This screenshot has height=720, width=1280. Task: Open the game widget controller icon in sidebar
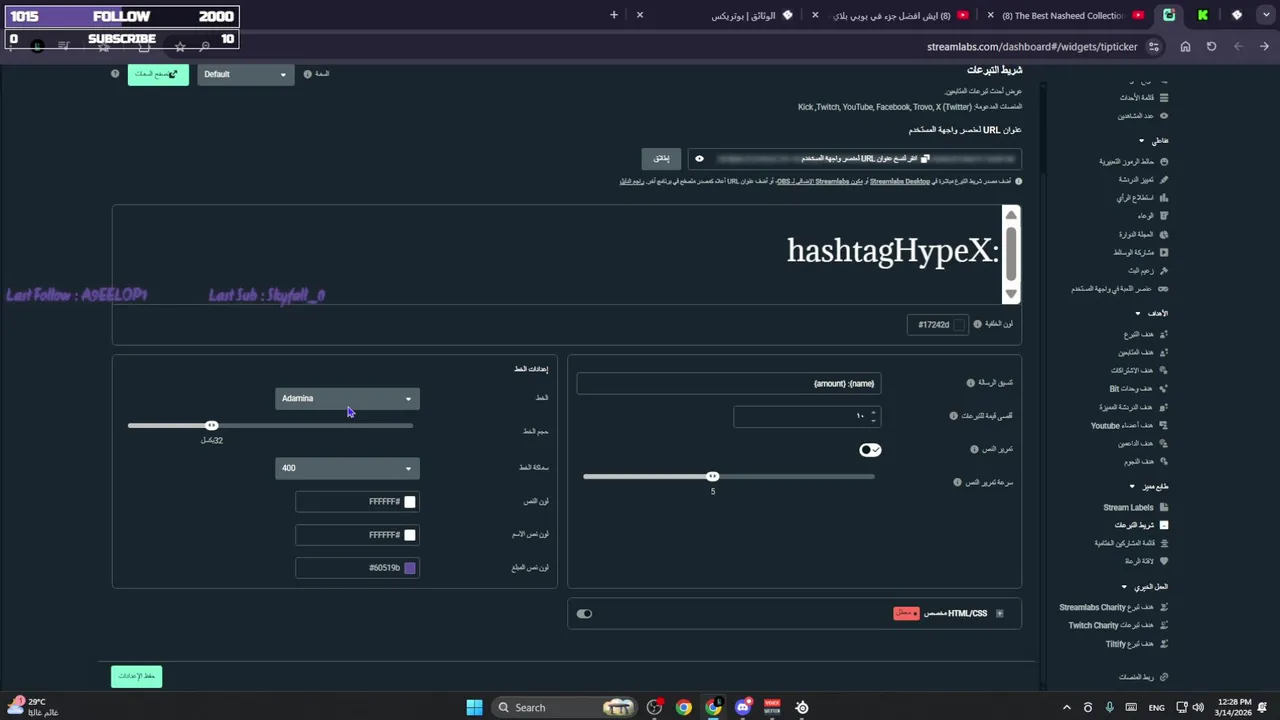pyautogui.click(x=1164, y=289)
